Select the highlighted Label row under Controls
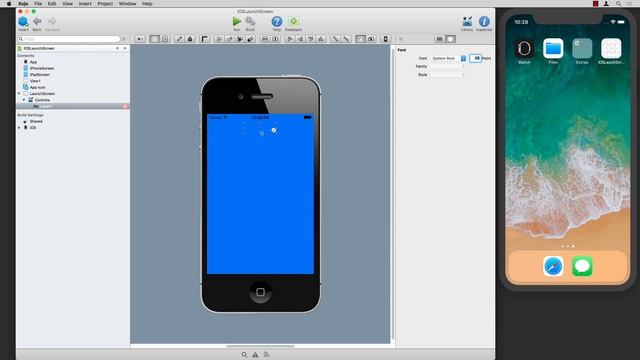Screen dimensions: 640x360 pyautogui.click(x=73, y=106)
